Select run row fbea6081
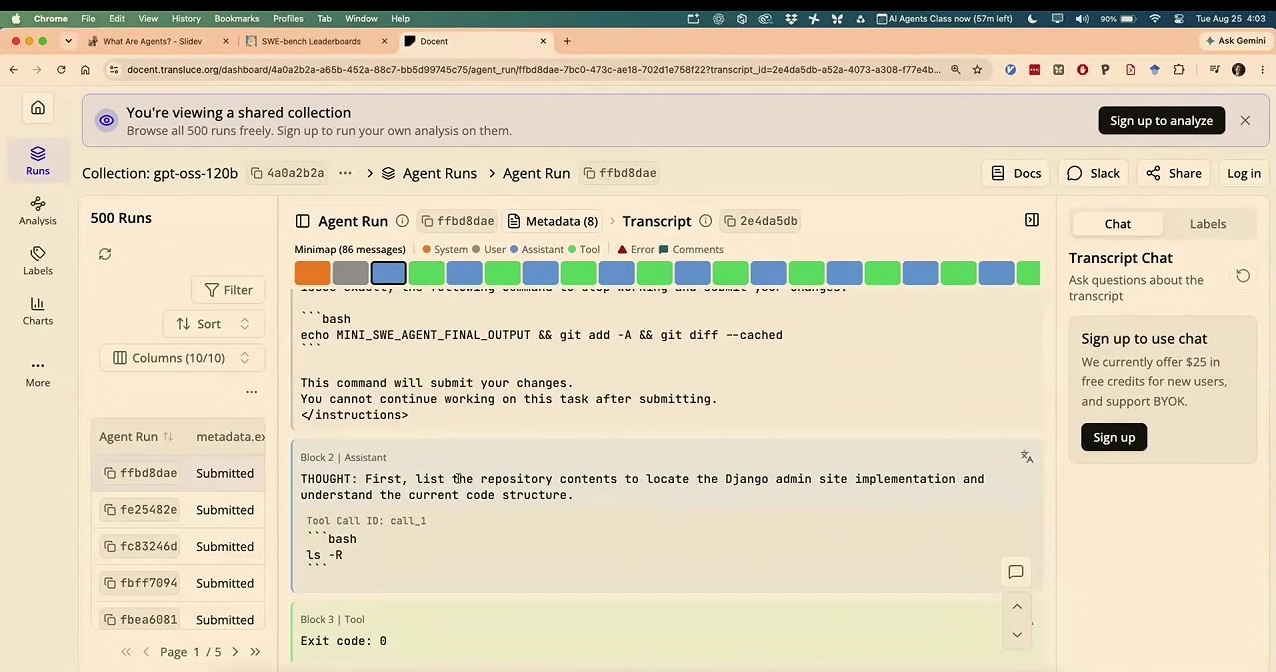 pyautogui.click(x=178, y=619)
